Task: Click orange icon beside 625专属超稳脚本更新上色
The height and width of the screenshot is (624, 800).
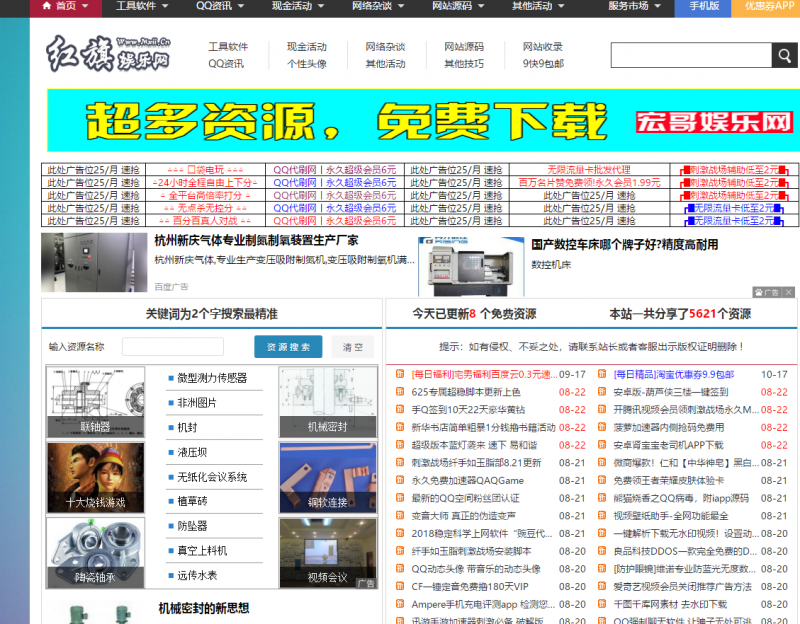Action: click(x=400, y=392)
